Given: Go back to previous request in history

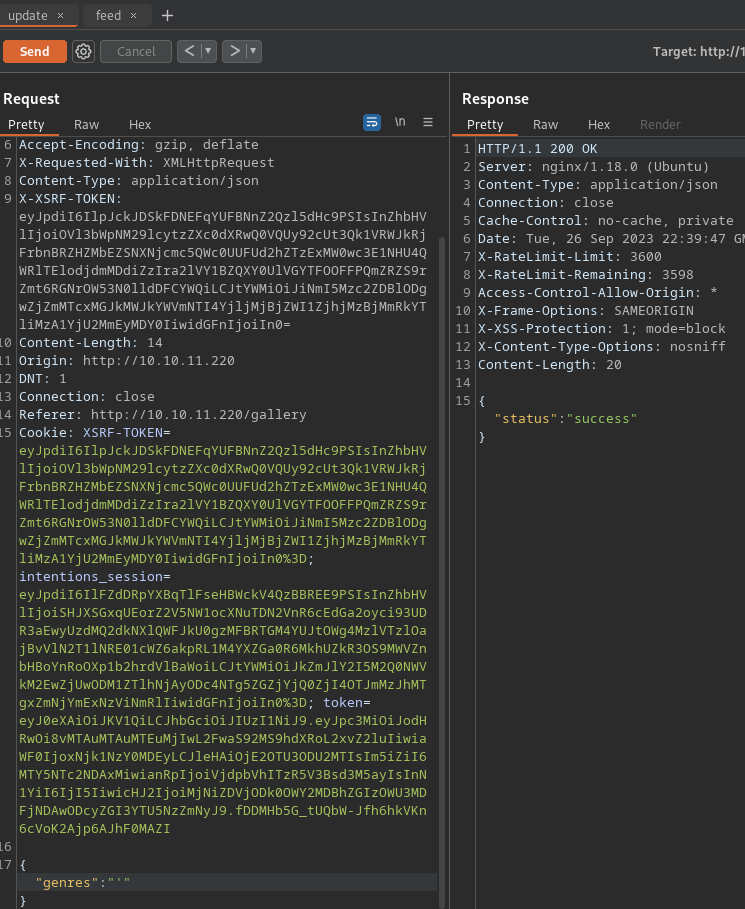Looking at the screenshot, I should pos(189,51).
